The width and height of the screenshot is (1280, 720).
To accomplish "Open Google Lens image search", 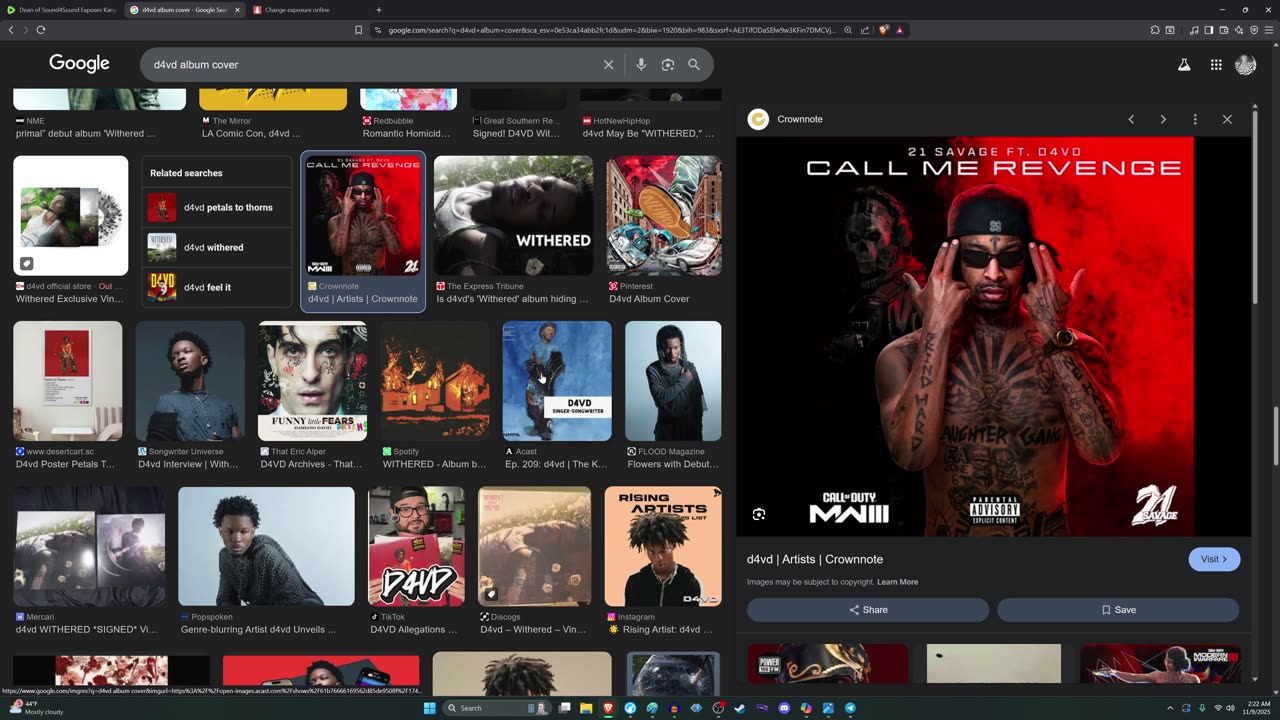I will pyautogui.click(x=667, y=65).
